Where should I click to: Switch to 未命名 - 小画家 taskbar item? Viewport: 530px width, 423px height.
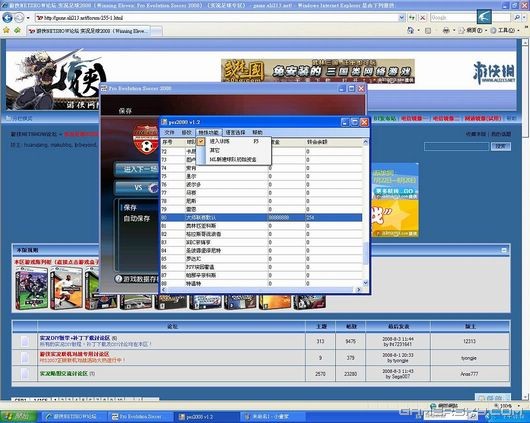pyautogui.click(x=272, y=417)
